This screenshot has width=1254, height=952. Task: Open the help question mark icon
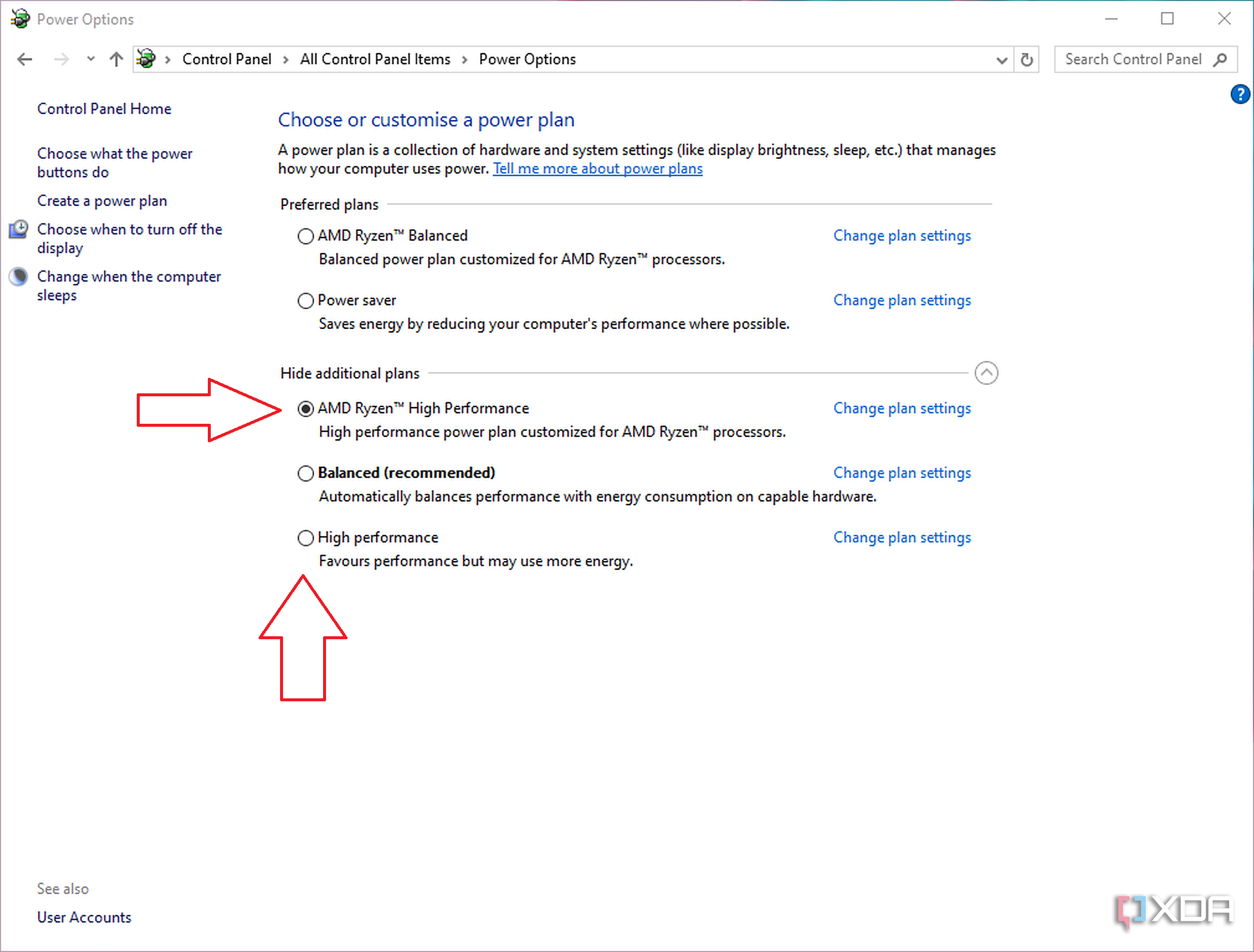(x=1240, y=94)
